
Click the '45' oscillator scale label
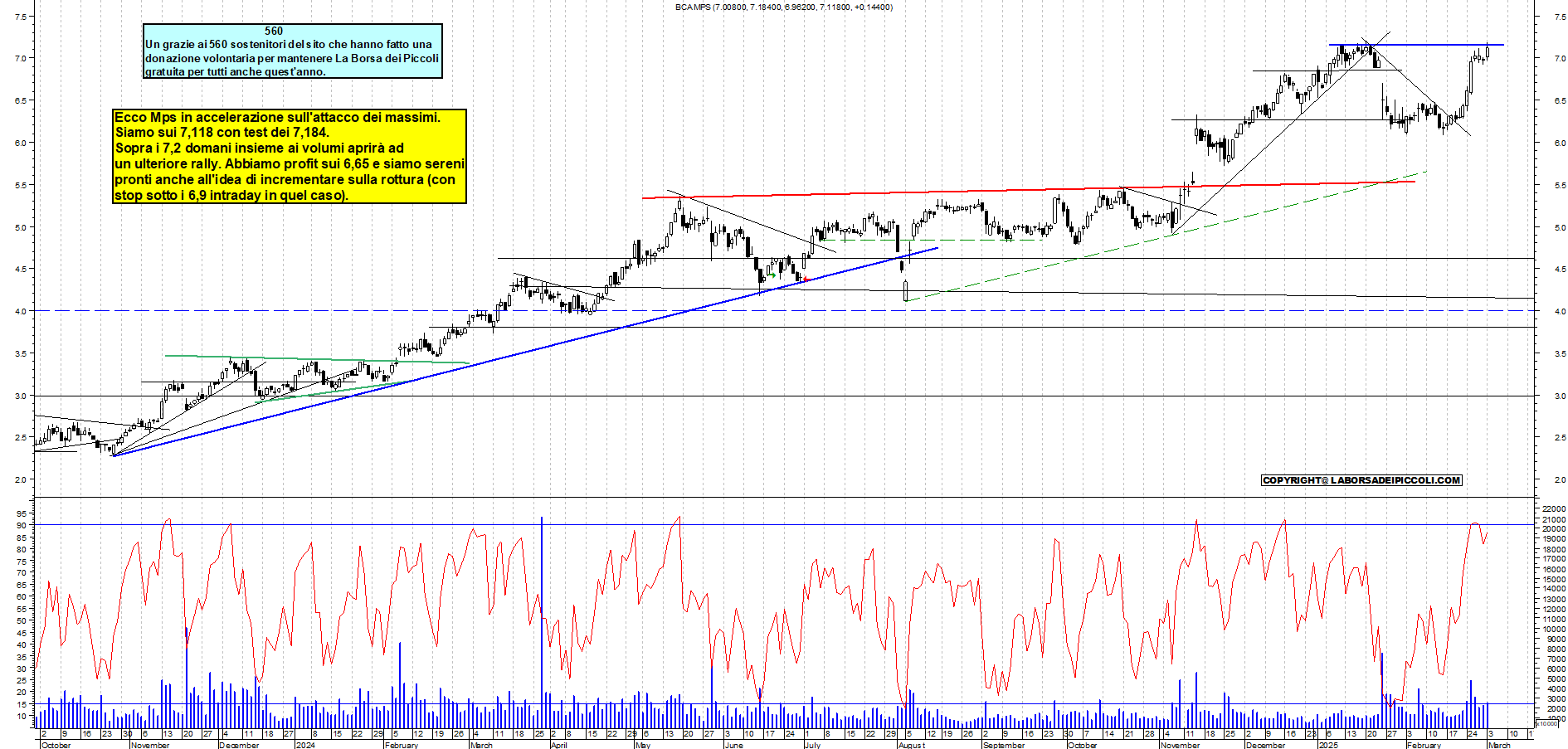21,633
